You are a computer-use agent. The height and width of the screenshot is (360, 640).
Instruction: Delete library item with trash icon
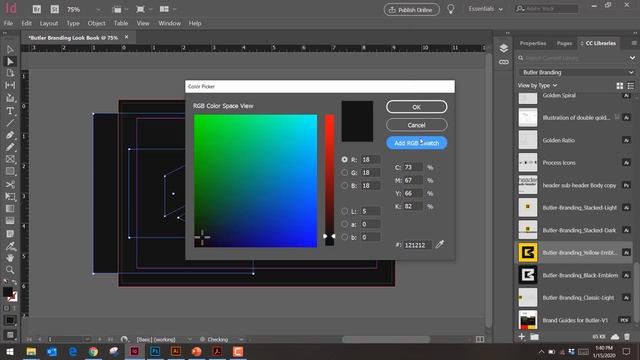coord(627,337)
